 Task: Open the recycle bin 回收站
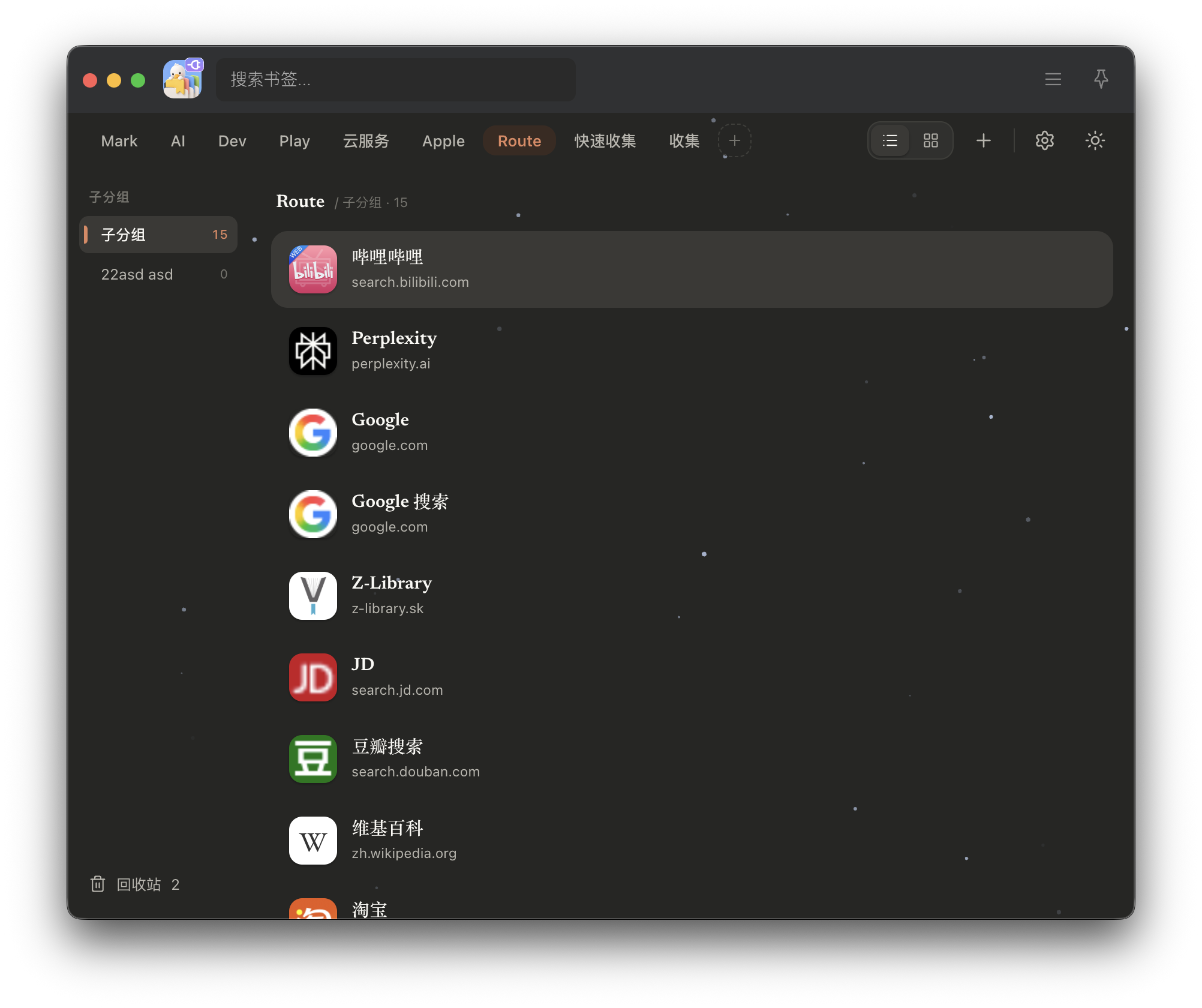coord(134,884)
